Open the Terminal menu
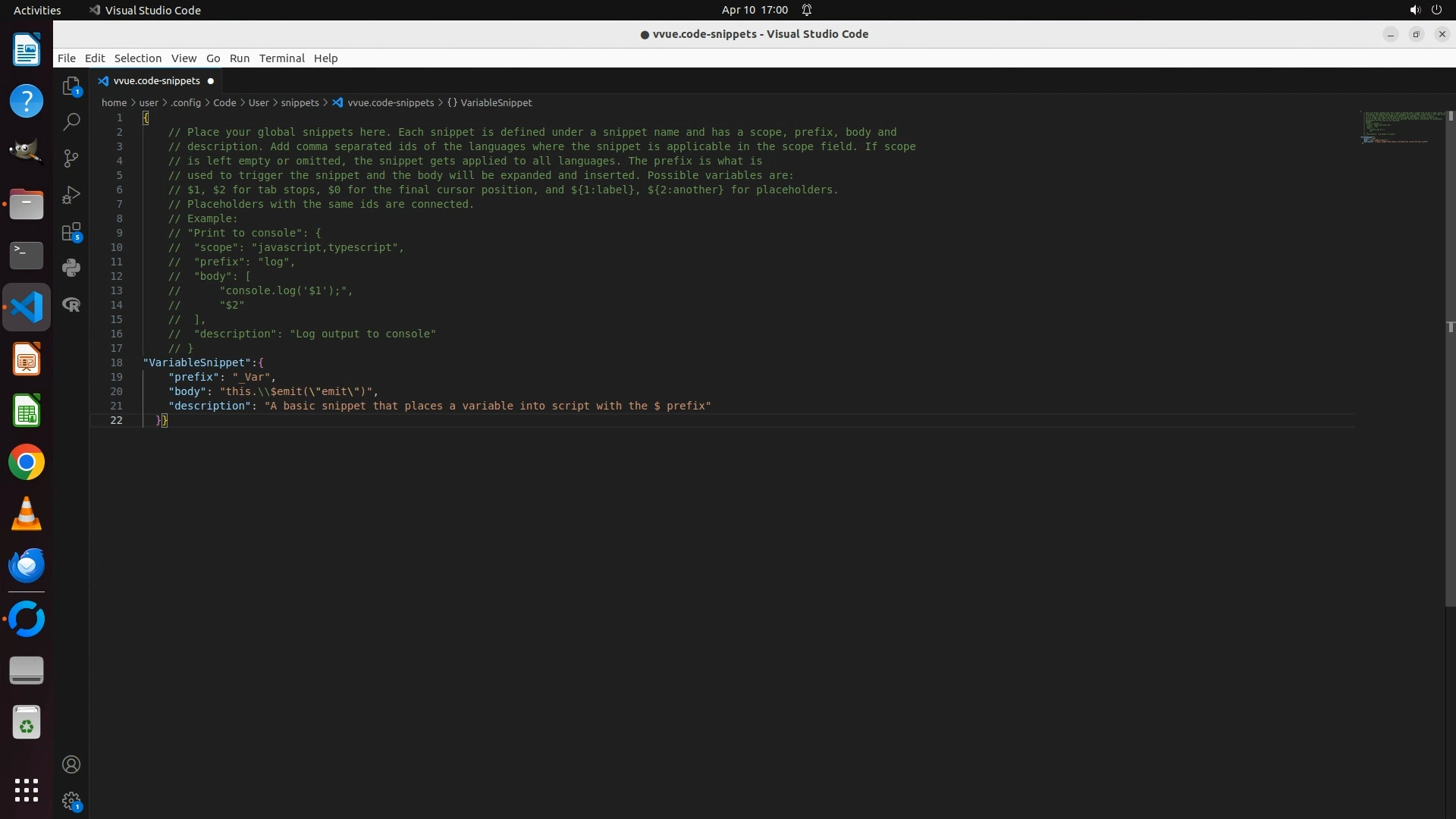The image size is (1456, 819). (281, 58)
